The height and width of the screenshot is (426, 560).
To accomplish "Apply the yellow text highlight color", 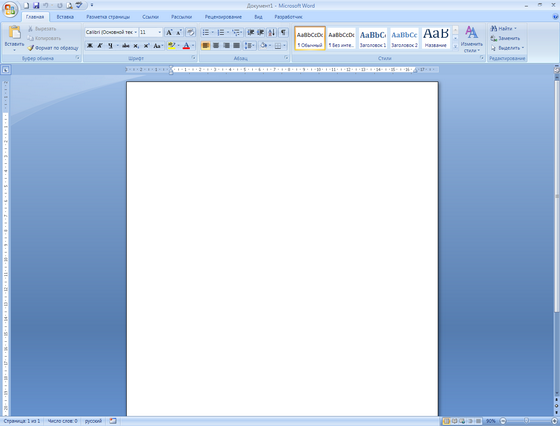I will [171, 46].
